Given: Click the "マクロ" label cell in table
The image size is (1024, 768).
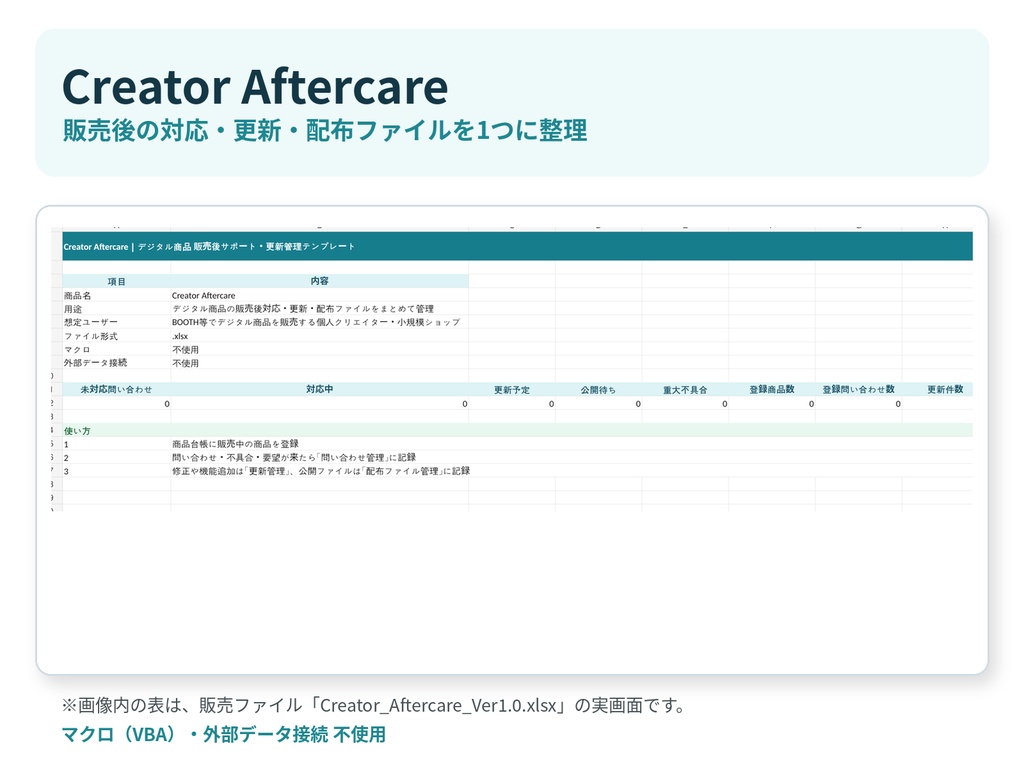Looking at the screenshot, I should click(x=116, y=349).
